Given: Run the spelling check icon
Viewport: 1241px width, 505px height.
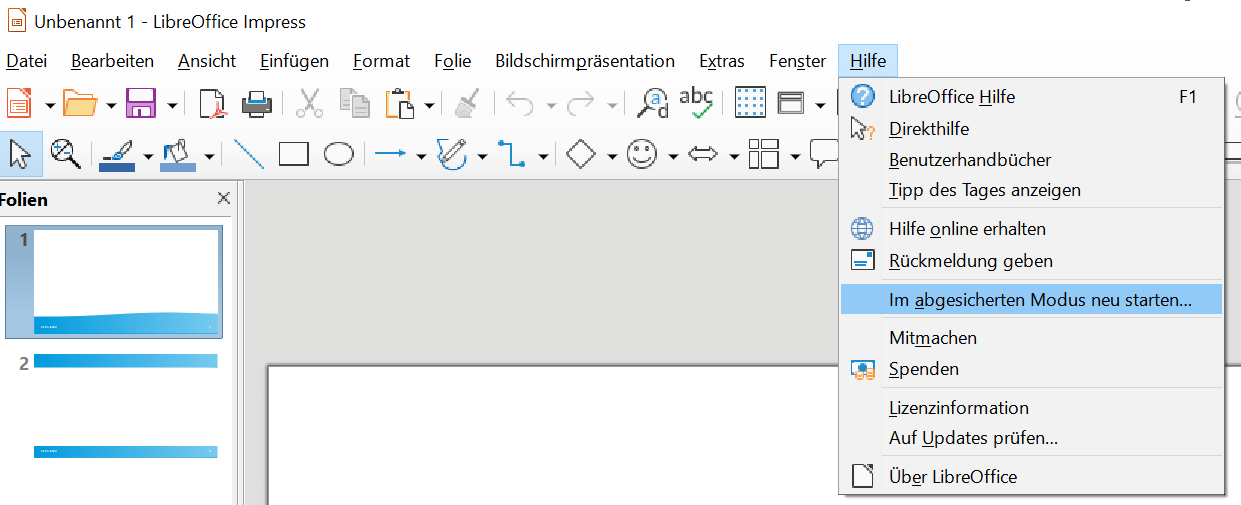Looking at the screenshot, I should click(x=696, y=103).
